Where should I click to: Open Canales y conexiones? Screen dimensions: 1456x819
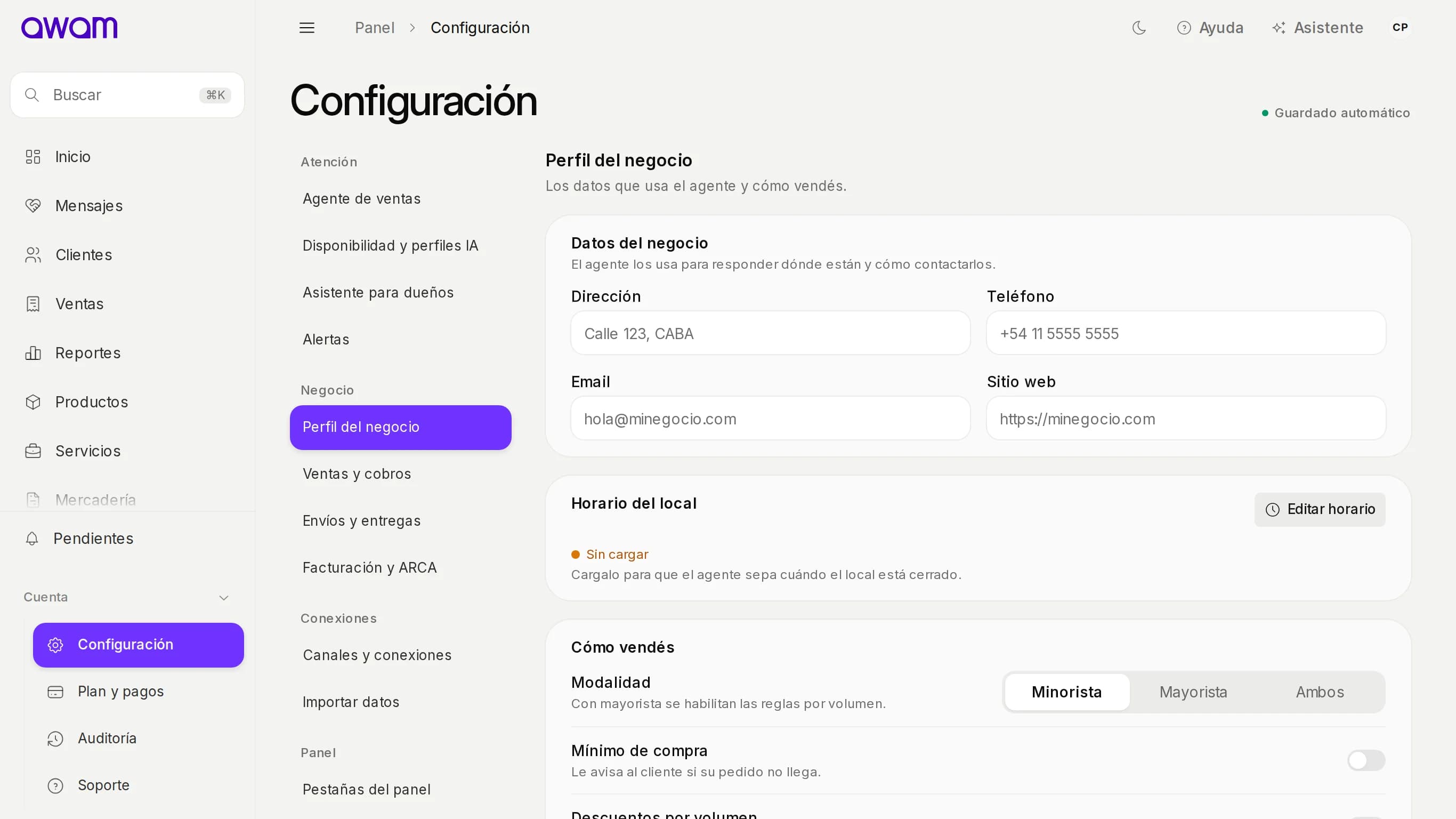point(400,655)
